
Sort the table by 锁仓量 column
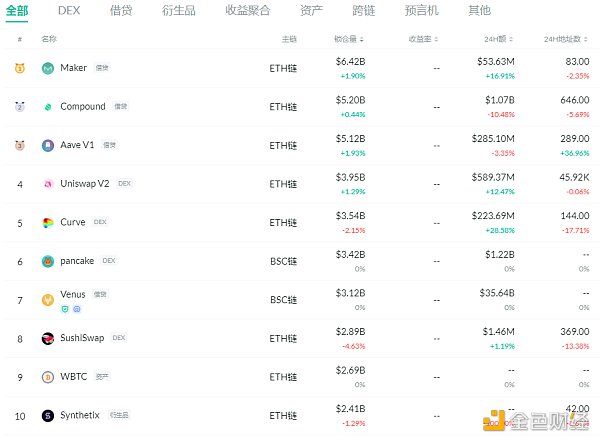tap(350, 39)
